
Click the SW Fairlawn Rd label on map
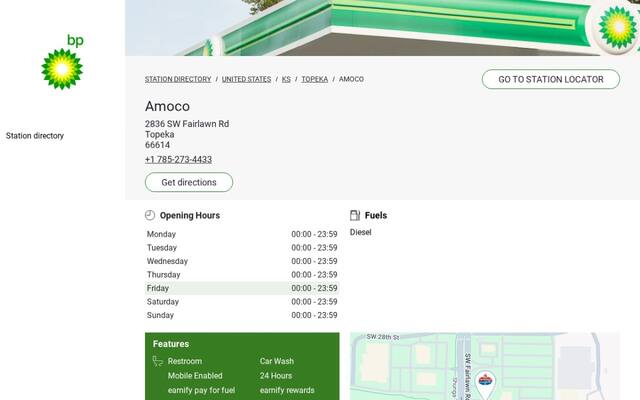click(468, 376)
